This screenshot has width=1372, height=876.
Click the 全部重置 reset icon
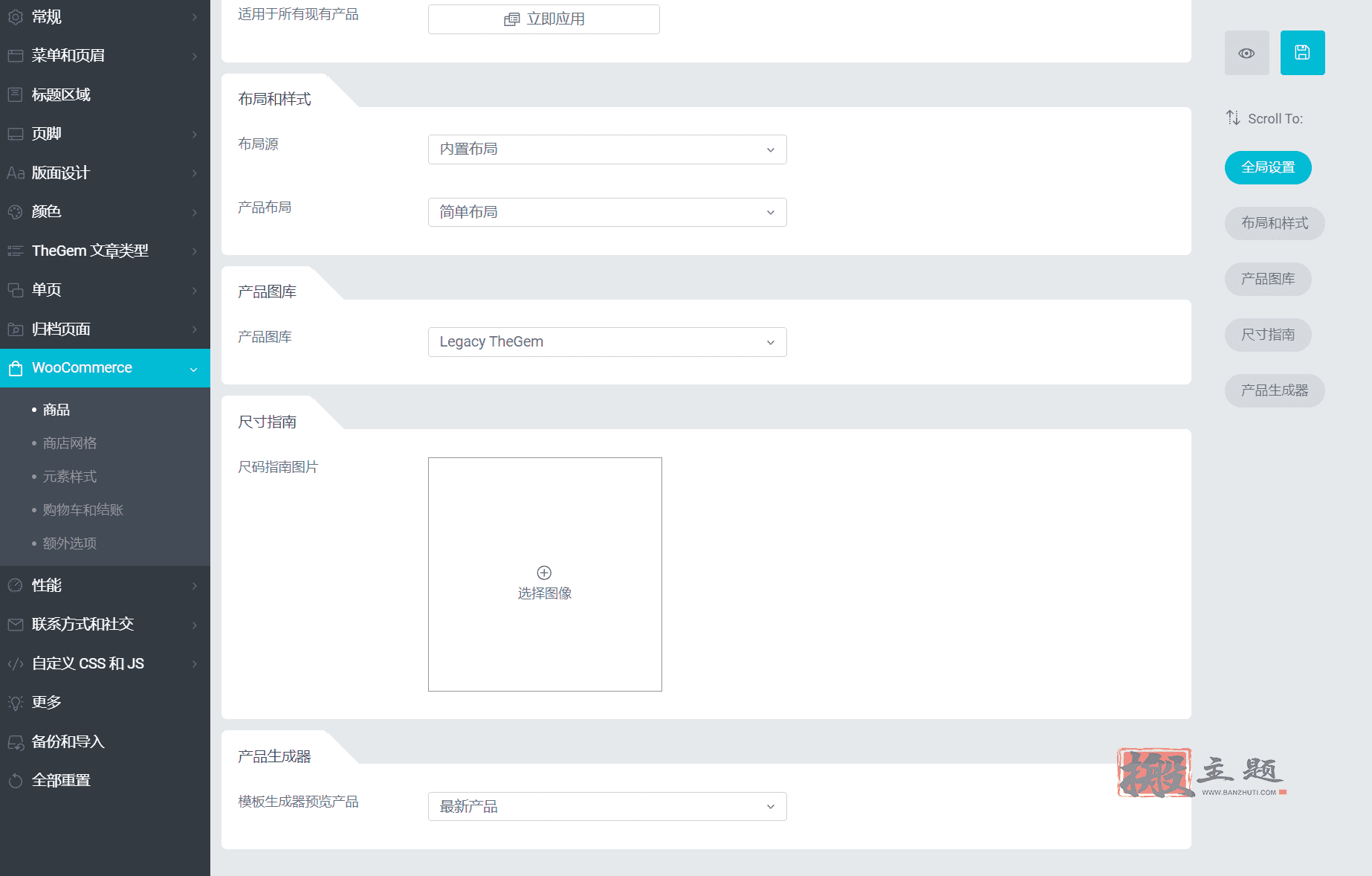[16, 781]
